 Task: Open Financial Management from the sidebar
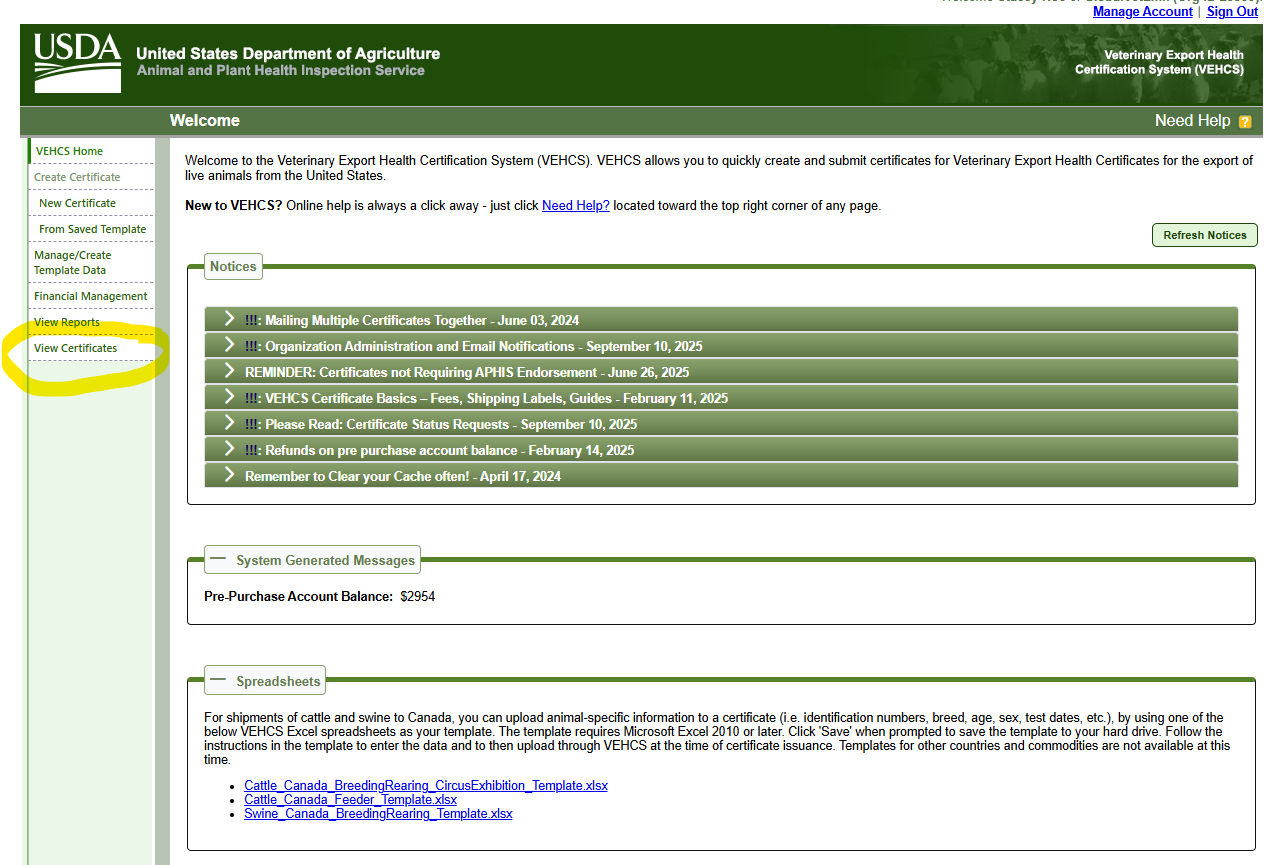point(90,295)
